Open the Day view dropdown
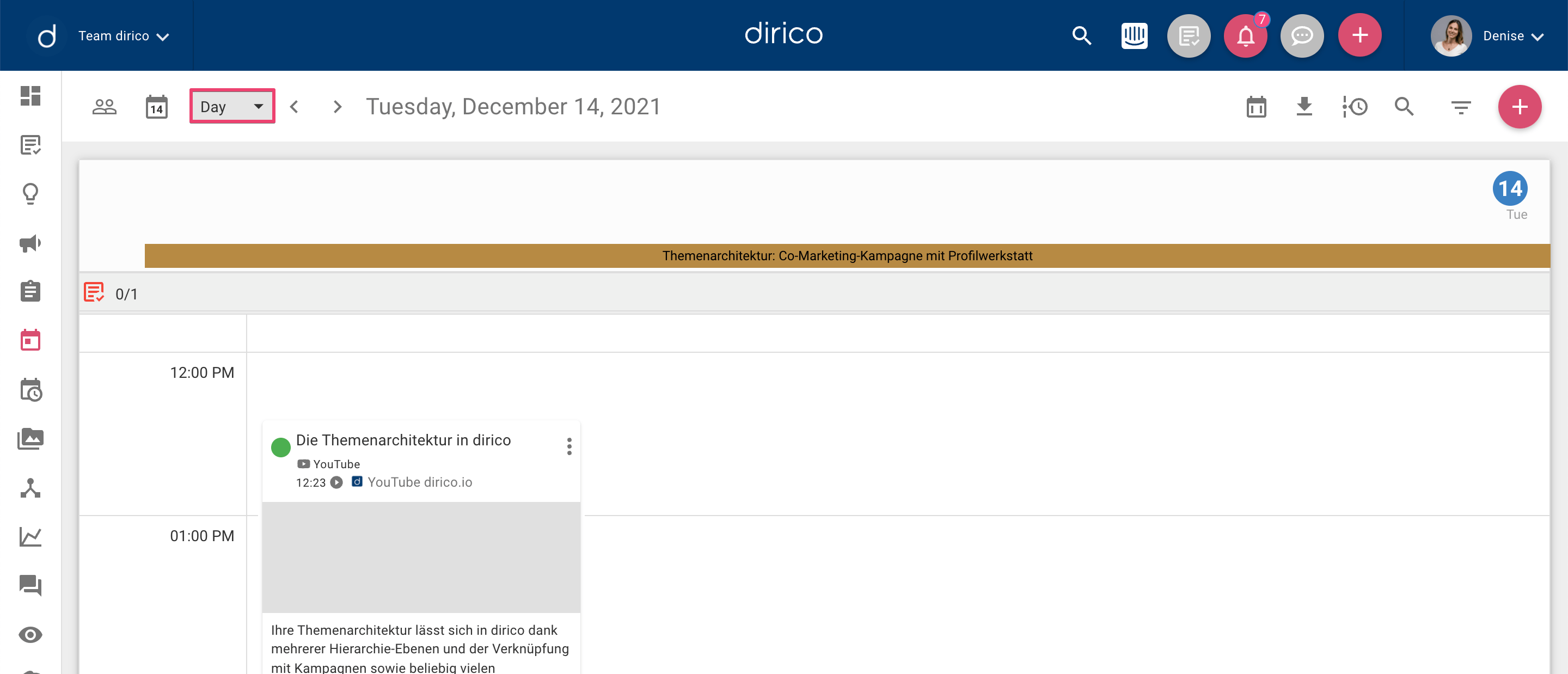This screenshot has width=1568, height=674. click(x=231, y=106)
